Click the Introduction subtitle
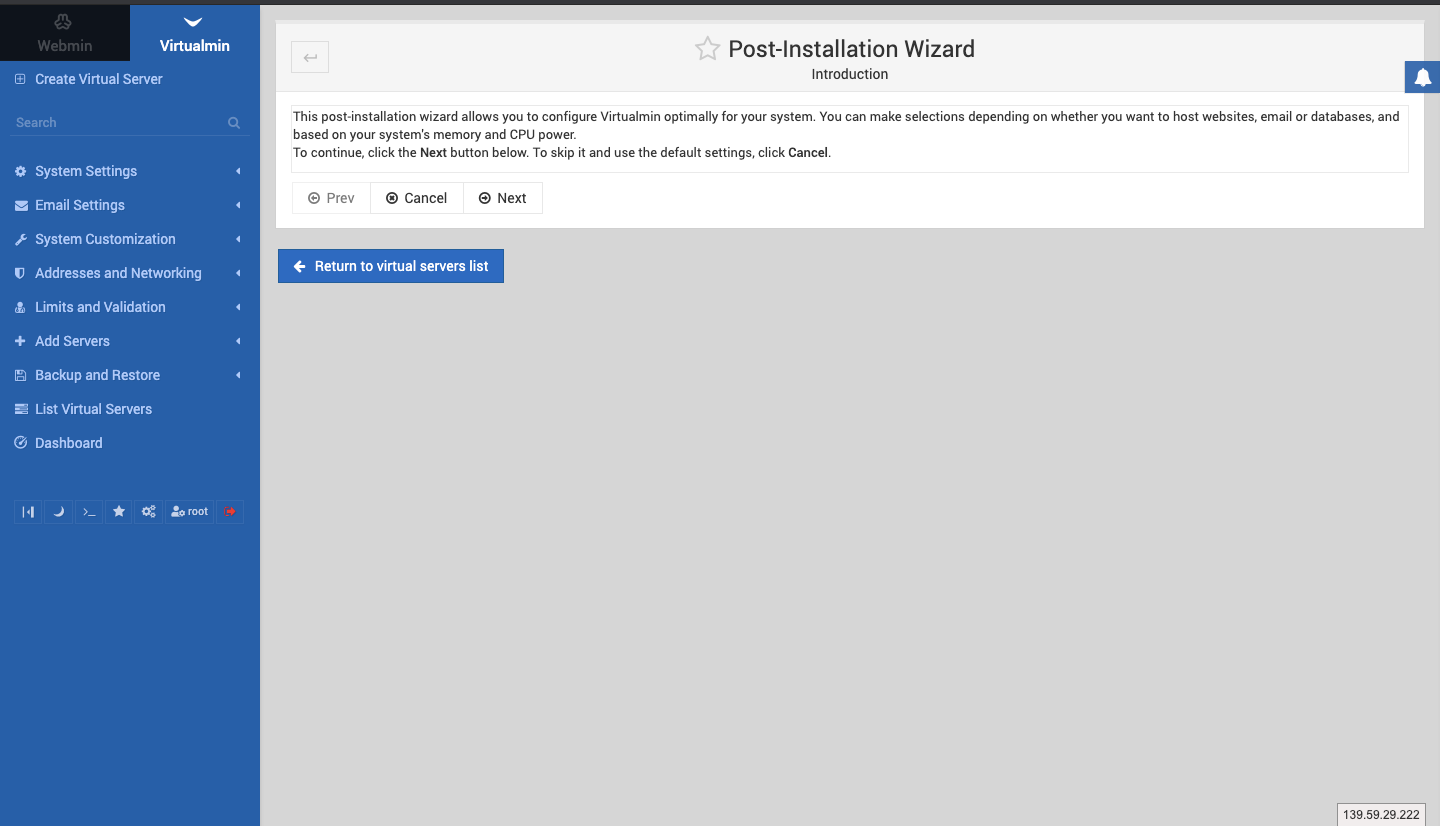The width and height of the screenshot is (1440, 826). point(850,74)
